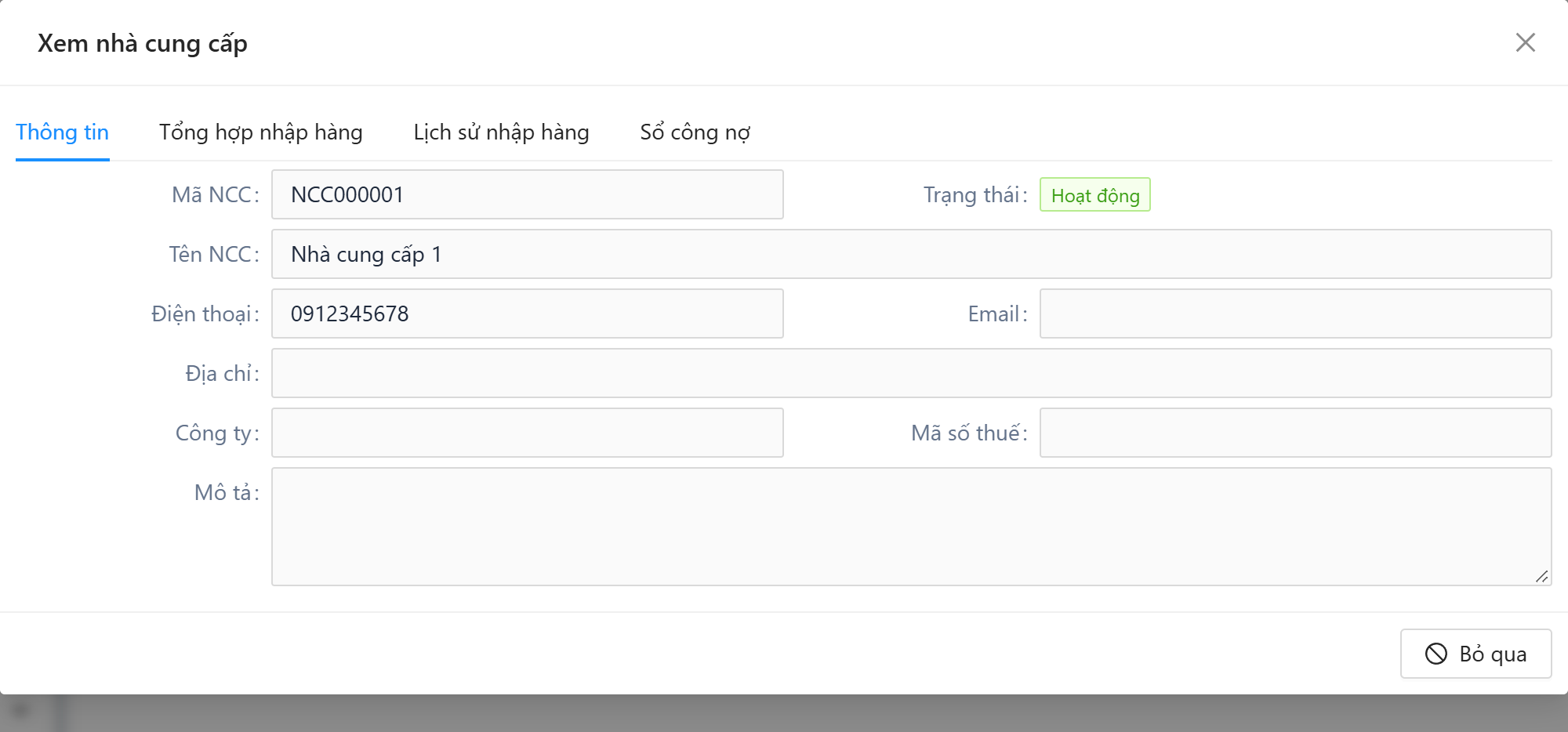
Task: Click the Hoạt động status tag
Action: [1095, 195]
